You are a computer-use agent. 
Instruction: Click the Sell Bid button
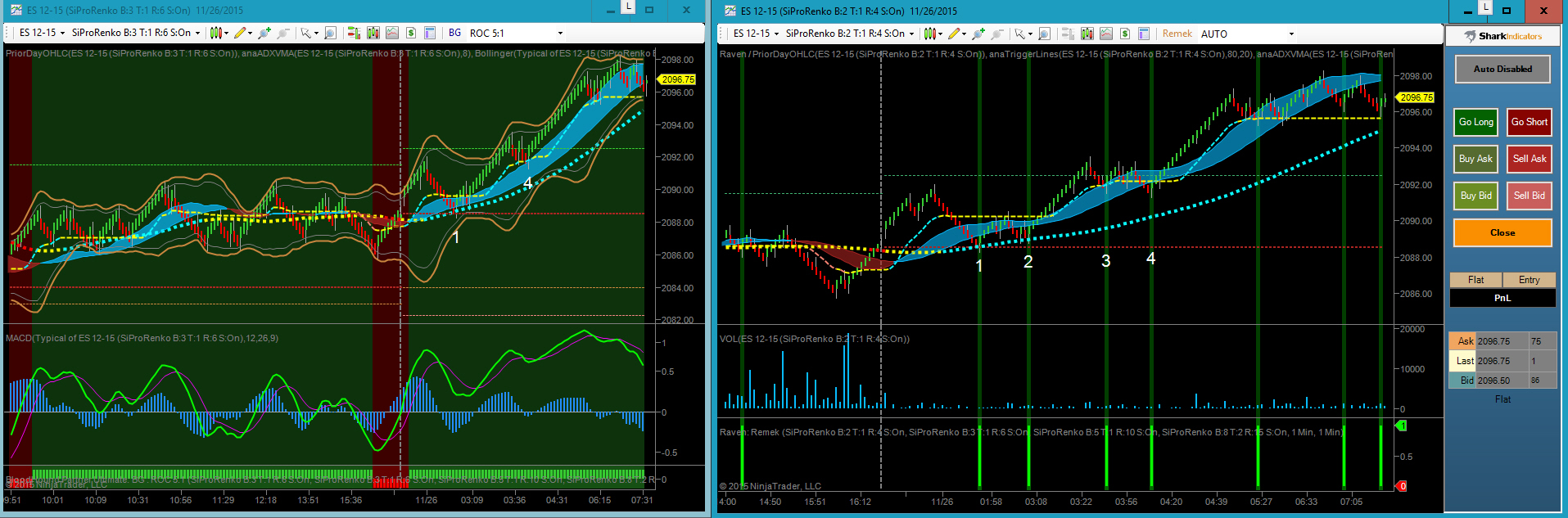click(1529, 196)
